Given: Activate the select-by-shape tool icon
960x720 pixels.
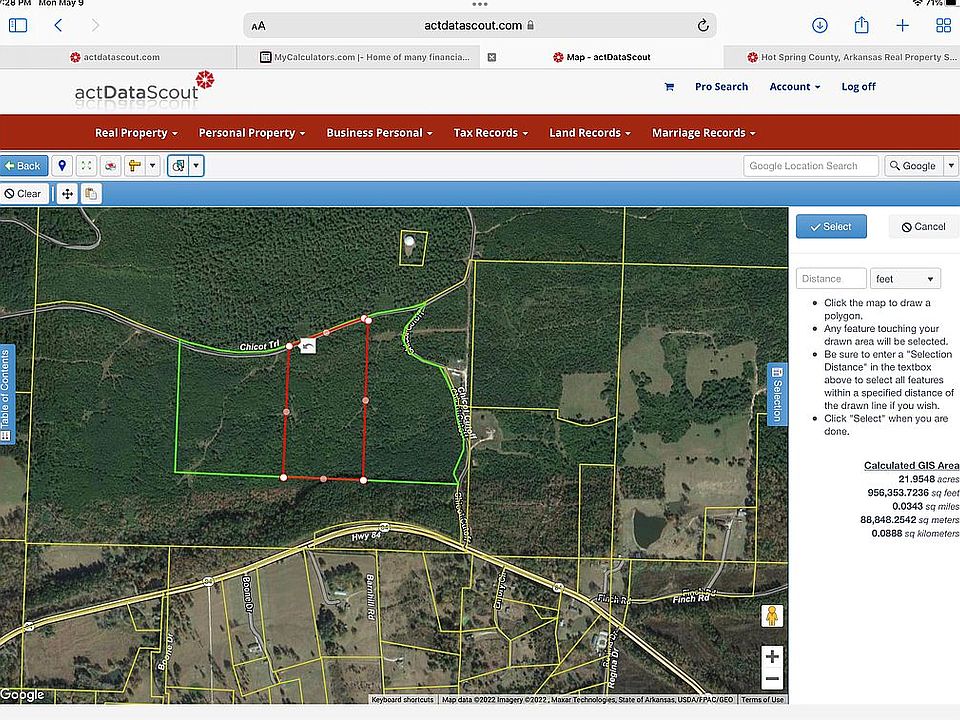Looking at the screenshot, I should point(178,166).
